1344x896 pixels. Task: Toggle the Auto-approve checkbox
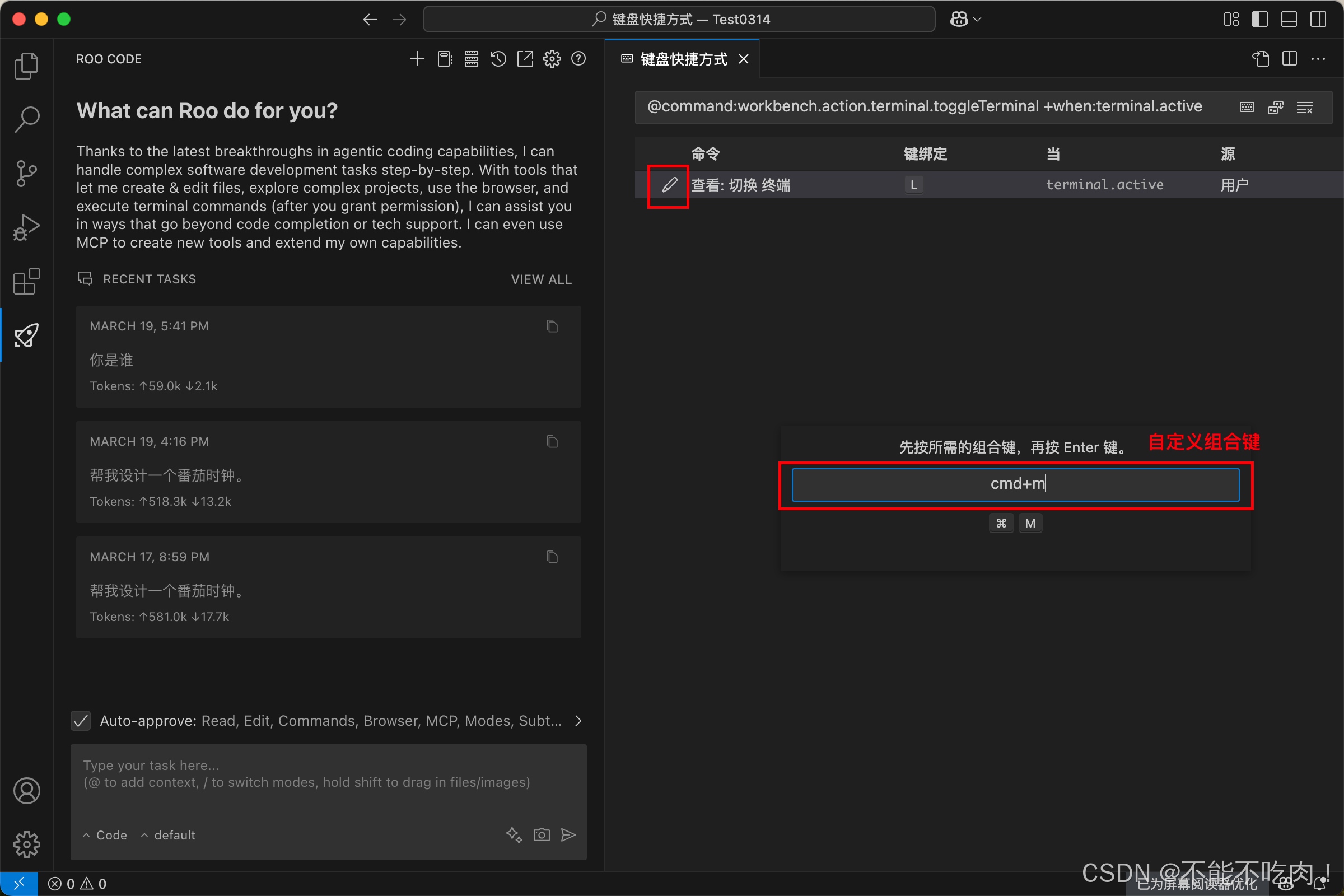[81, 721]
